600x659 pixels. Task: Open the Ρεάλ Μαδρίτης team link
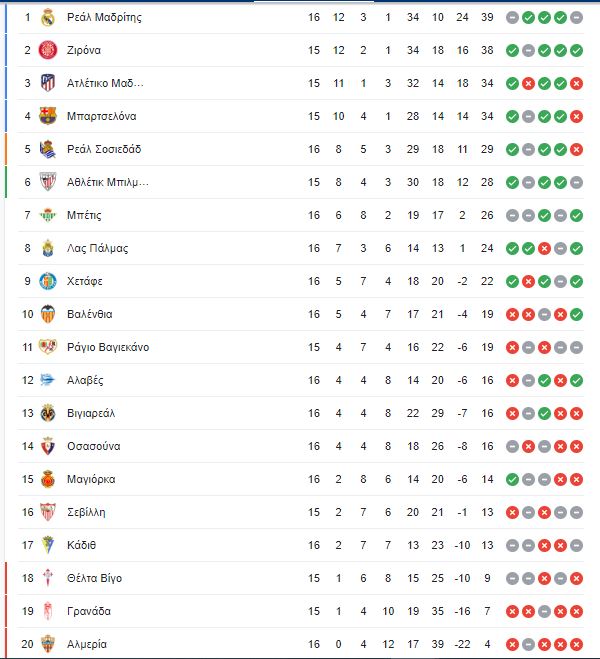(104, 18)
